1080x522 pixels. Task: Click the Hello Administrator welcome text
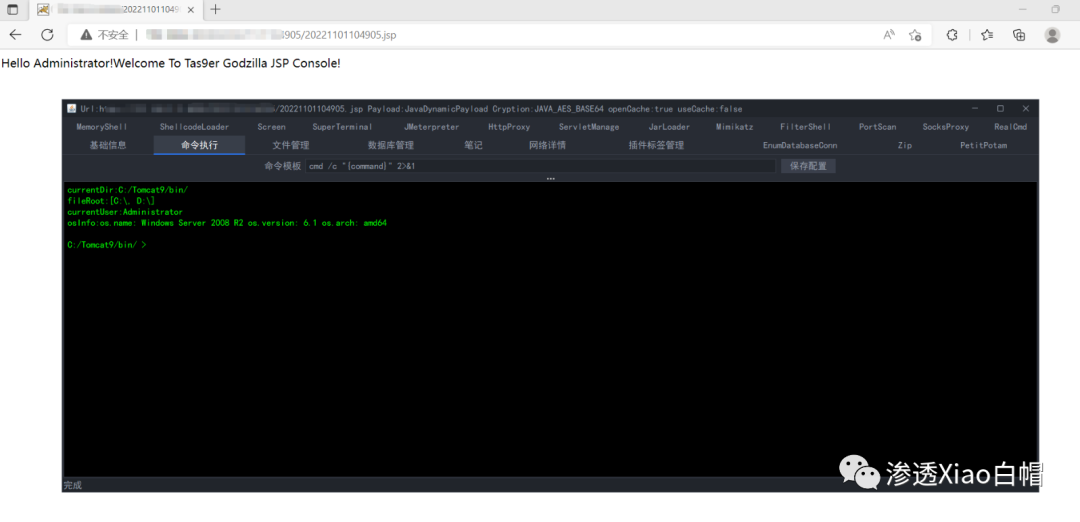pyautogui.click(x=171, y=63)
